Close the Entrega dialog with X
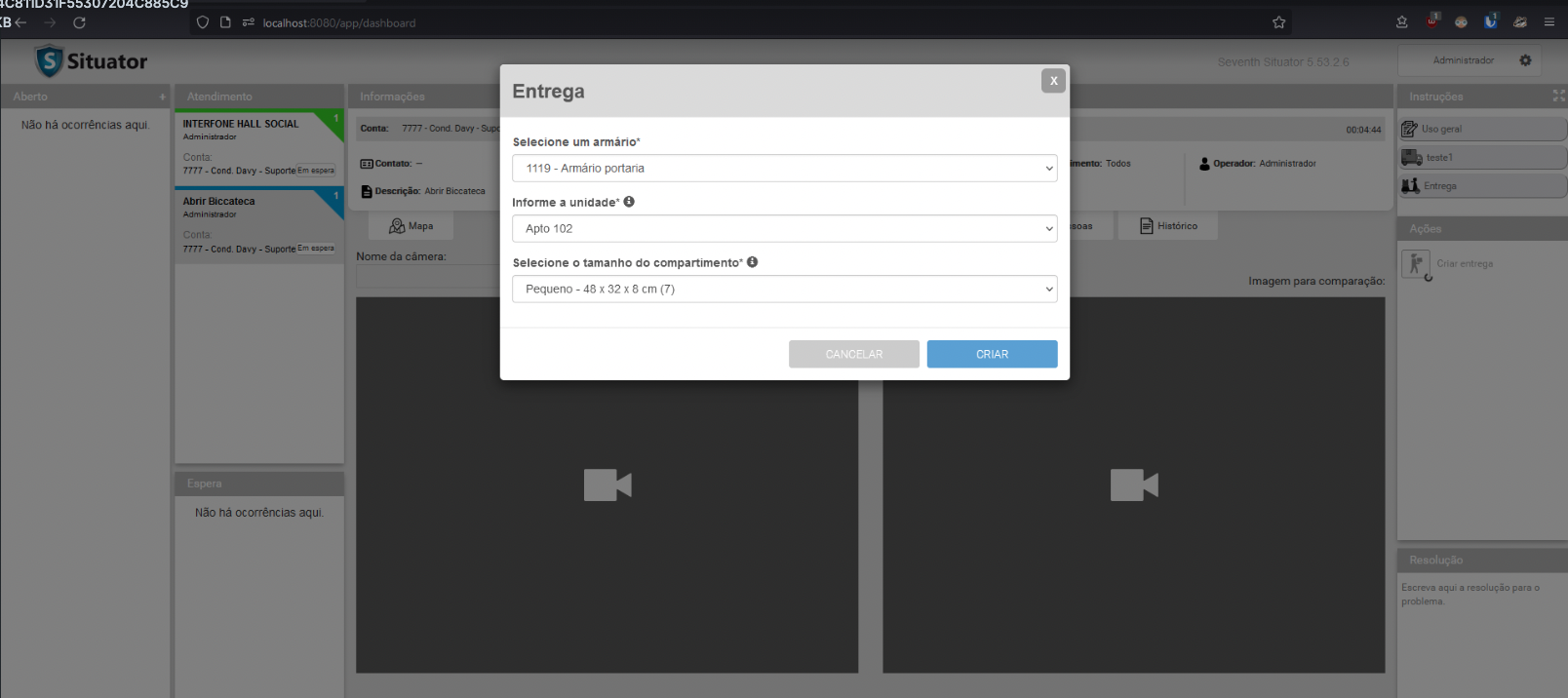 click(x=1053, y=81)
